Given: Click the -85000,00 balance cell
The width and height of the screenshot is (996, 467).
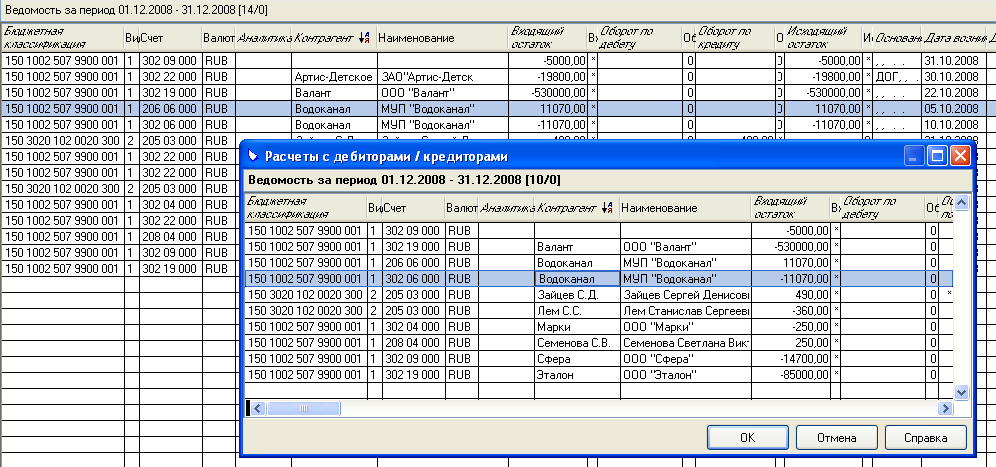Looking at the screenshot, I should (x=790, y=375).
